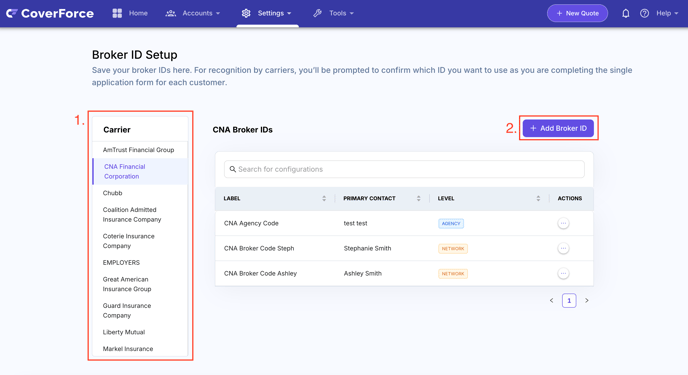The image size is (688, 375).
Task: Expand the Settings dropdown menu
Action: [x=289, y=14]
